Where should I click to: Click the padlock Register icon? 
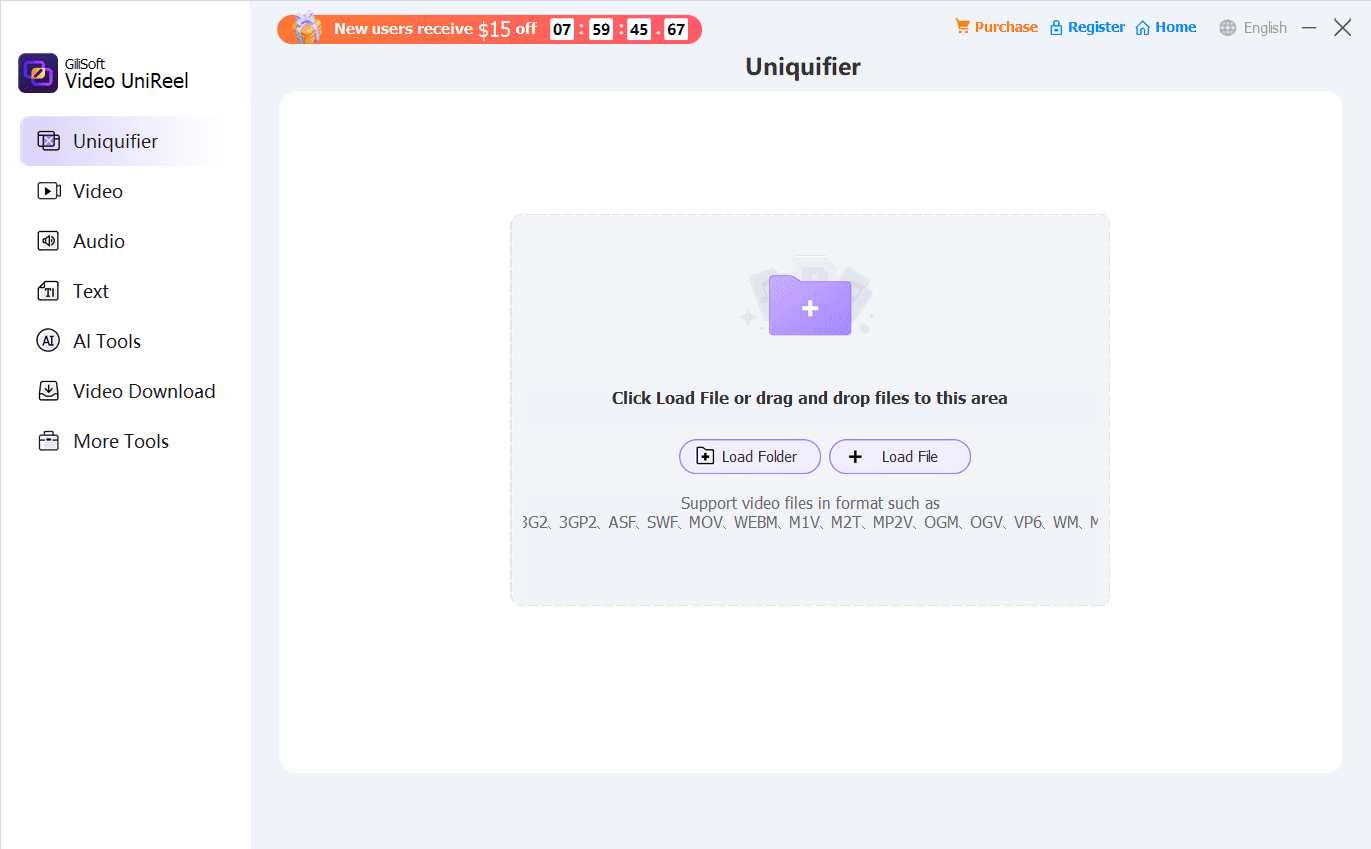(1056, 28)
